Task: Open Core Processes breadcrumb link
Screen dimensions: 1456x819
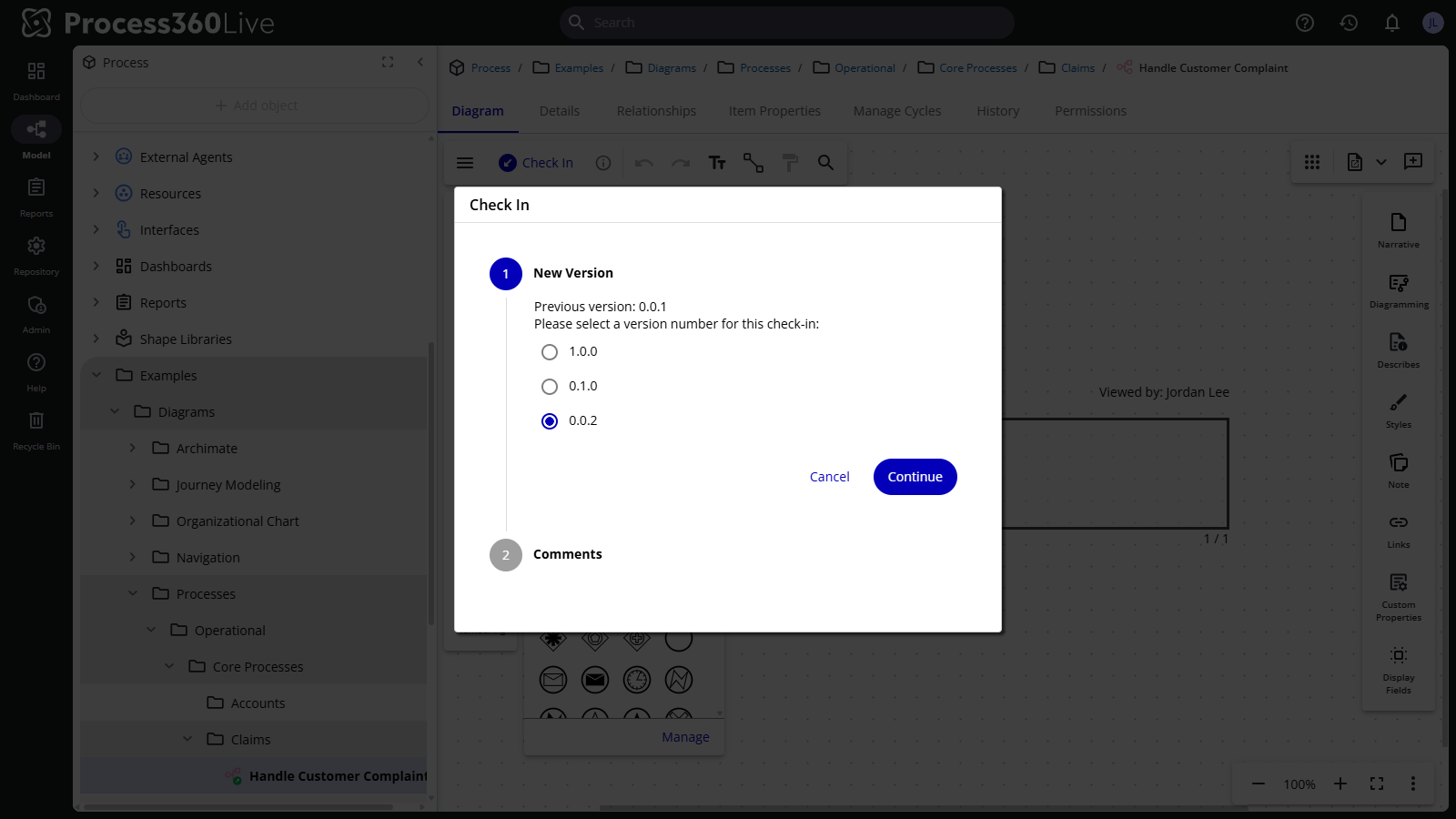Action: 978,68
